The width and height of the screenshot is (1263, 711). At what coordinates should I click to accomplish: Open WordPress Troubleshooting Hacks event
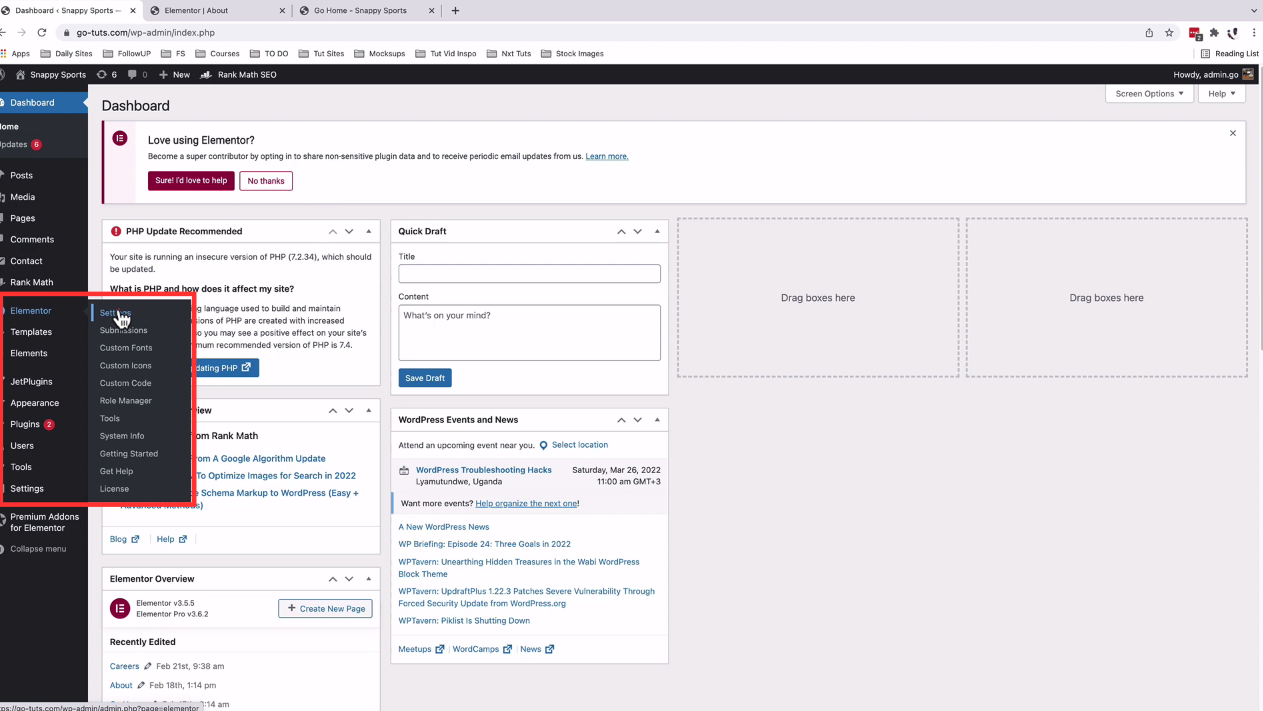pyautogui.click(x=484, y=470)
